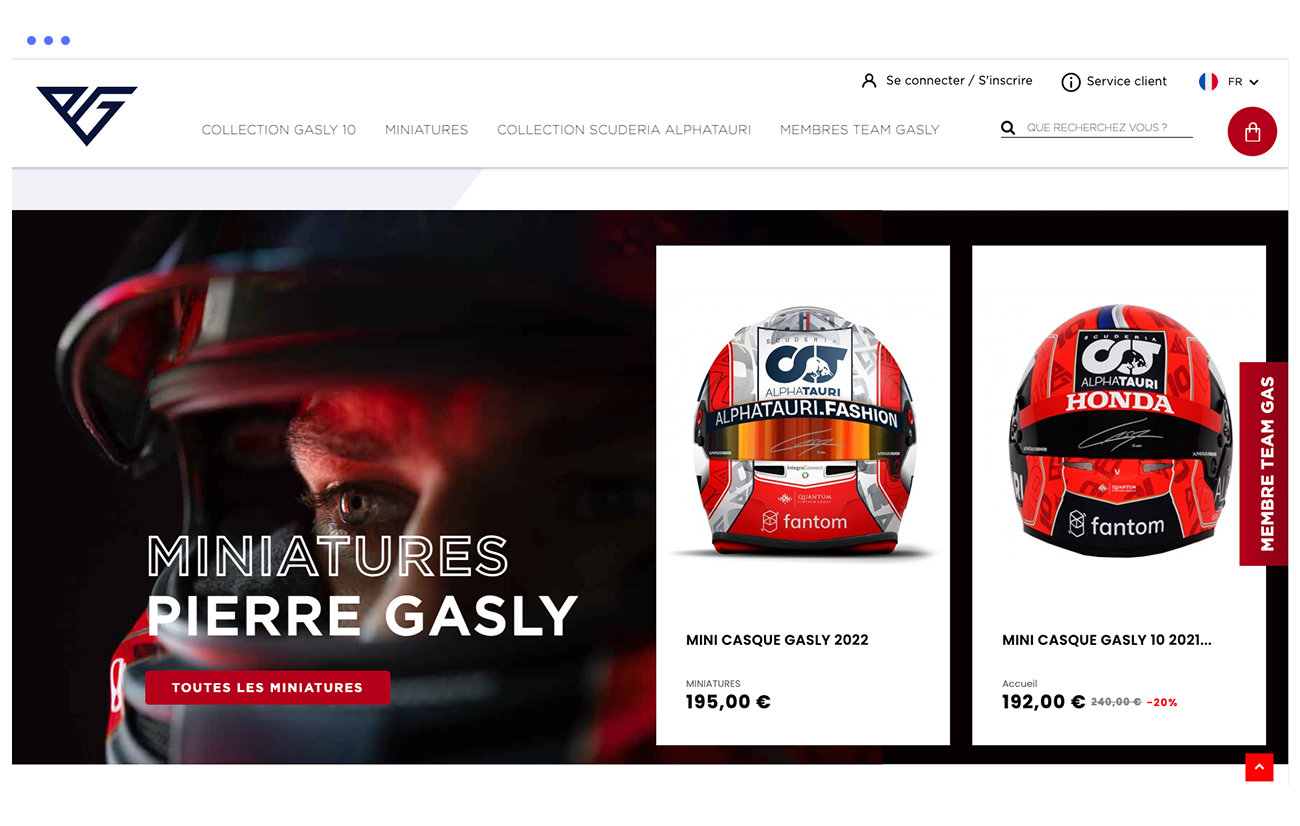Click the French flag icon
The height and width of the screenshot is (826, 1300).
(x=1208, y=82)
